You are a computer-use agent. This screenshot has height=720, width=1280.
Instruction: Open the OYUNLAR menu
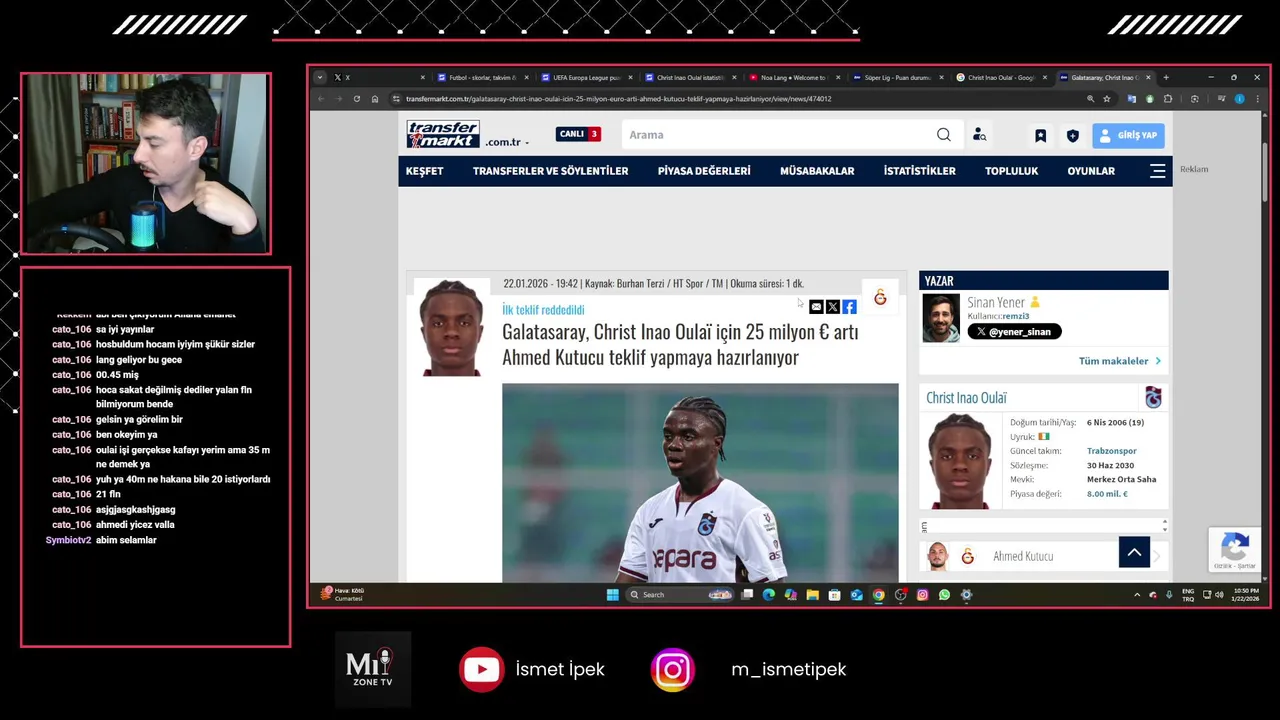(x=1091, y=171)
